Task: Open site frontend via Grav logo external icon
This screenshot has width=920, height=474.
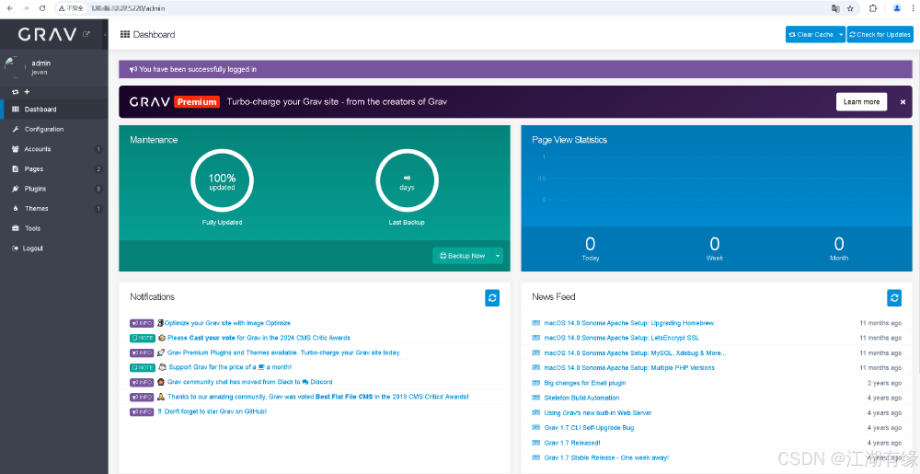Action: coord(87,34)
